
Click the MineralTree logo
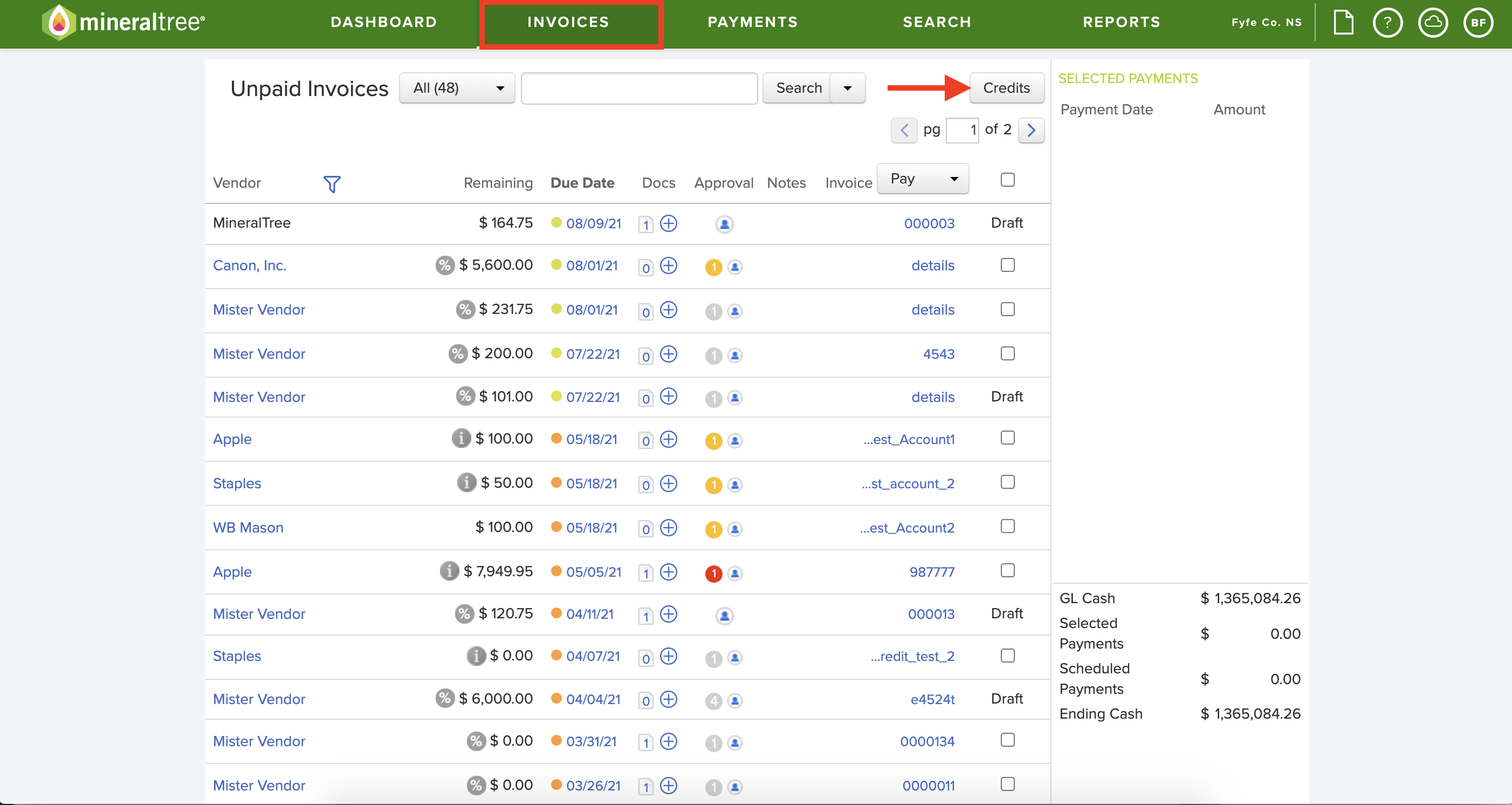(123, 22)
